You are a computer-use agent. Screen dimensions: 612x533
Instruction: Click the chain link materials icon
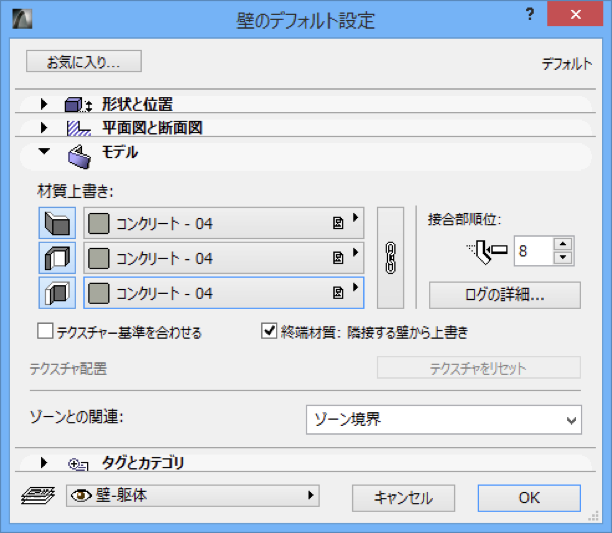coord(390,258)
